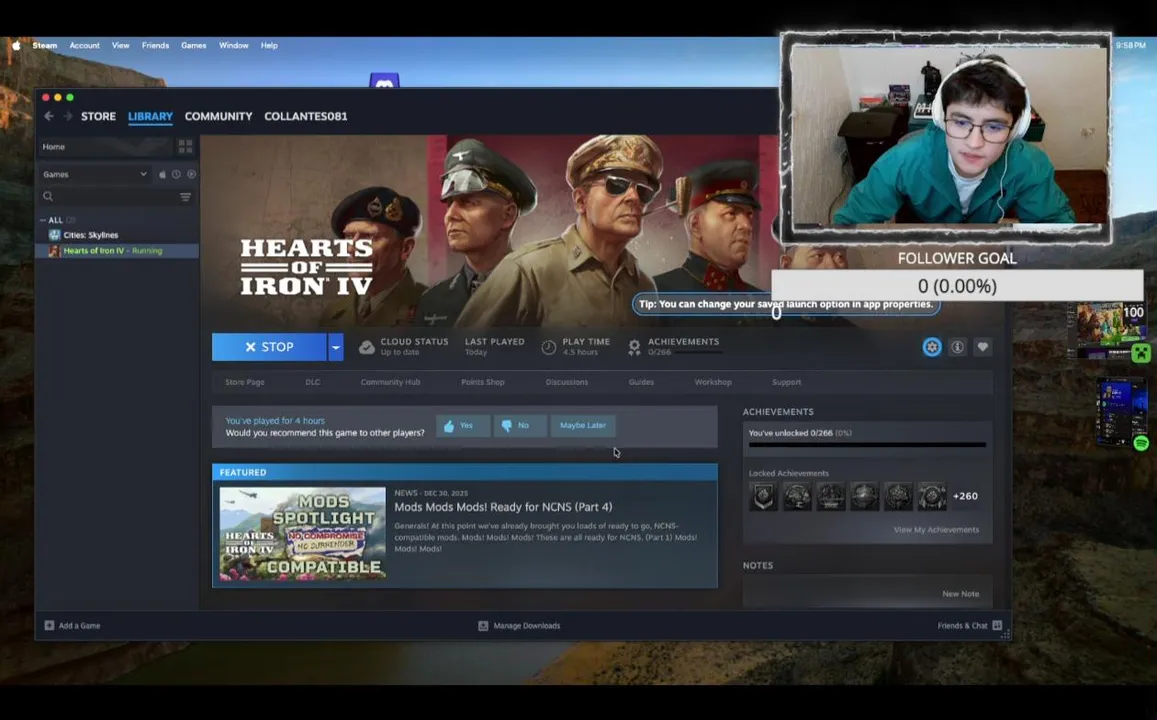The width and height of the screenshot is (1157, 720).
Task: Click the Minecraft creeper icon on overlay
Action: click(1142, 353)
